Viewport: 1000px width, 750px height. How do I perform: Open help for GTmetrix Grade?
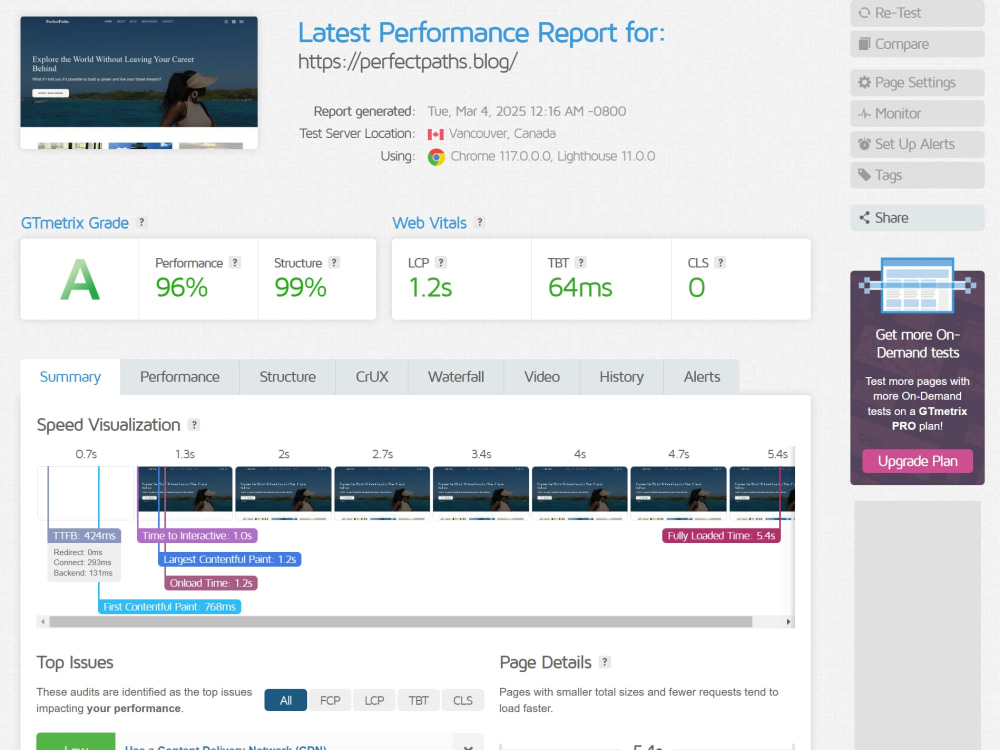coord(142,222)
